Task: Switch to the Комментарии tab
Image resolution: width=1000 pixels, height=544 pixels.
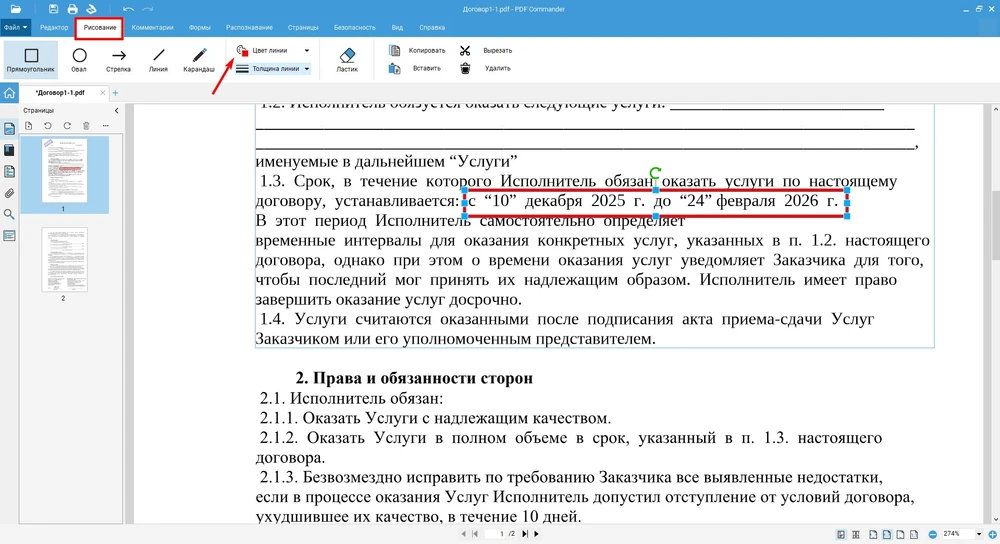Action: [152, 28]
